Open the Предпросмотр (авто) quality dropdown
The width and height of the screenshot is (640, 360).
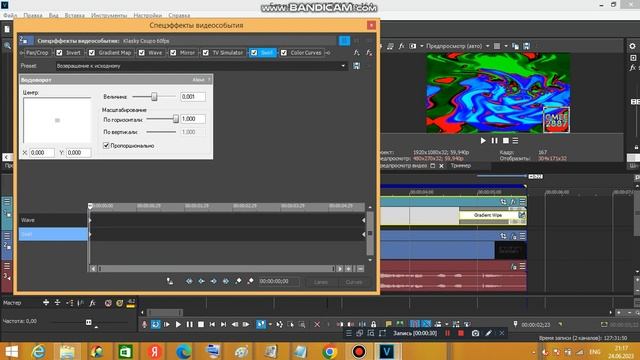(x=458, y=46)
